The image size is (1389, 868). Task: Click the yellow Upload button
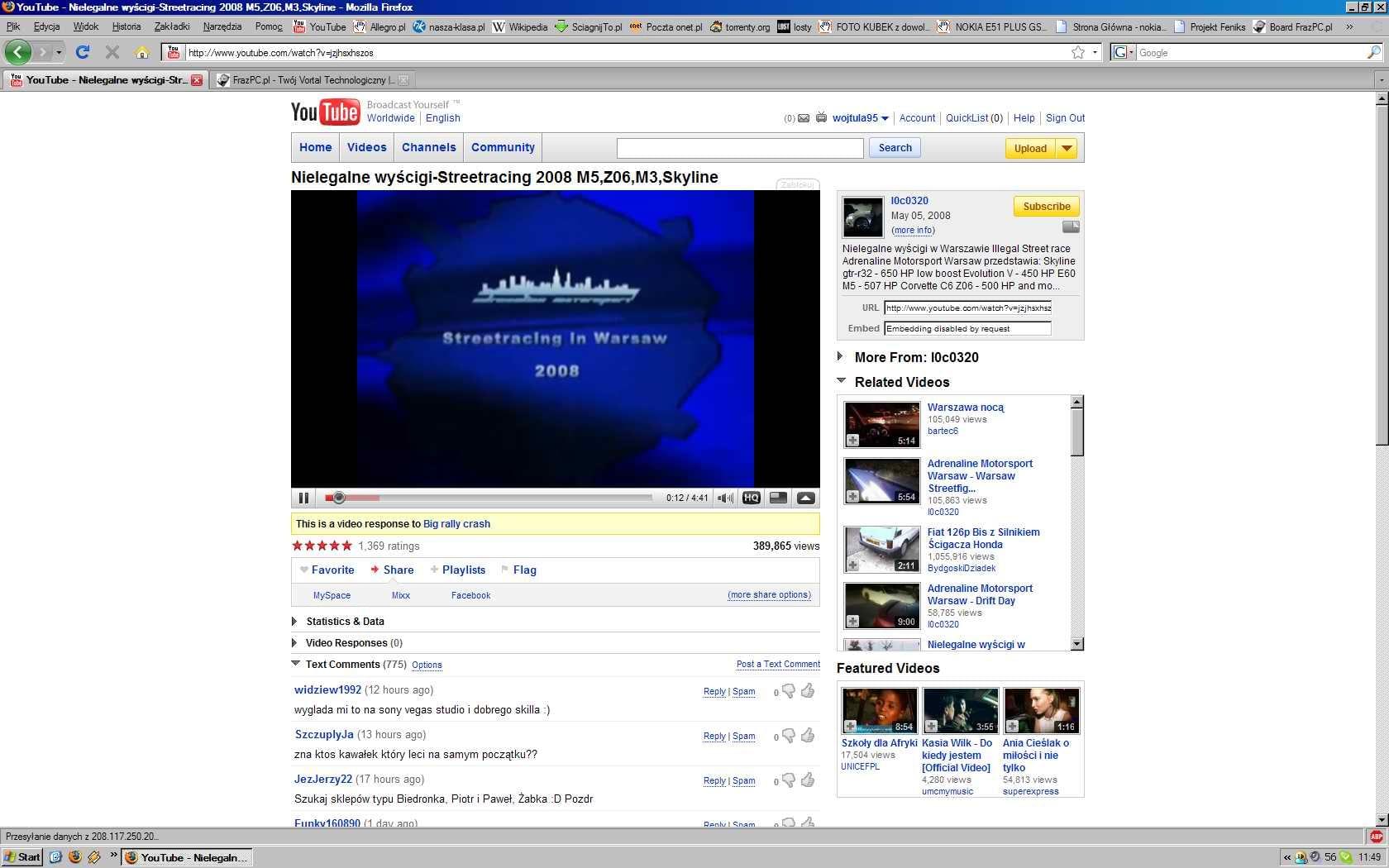(x=1030, y=149)
